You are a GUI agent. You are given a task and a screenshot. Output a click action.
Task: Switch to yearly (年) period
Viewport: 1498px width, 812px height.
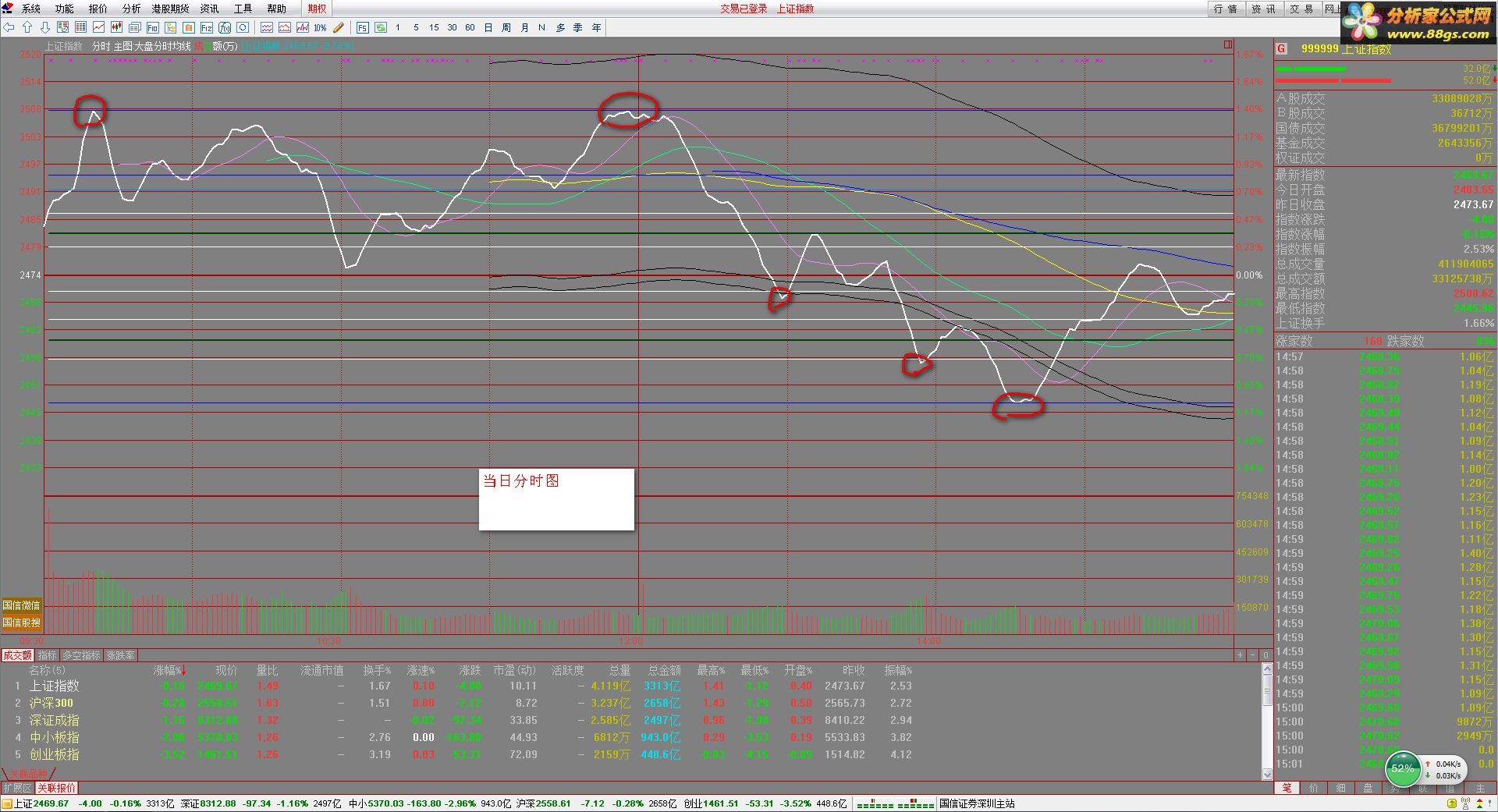point(596,27)
